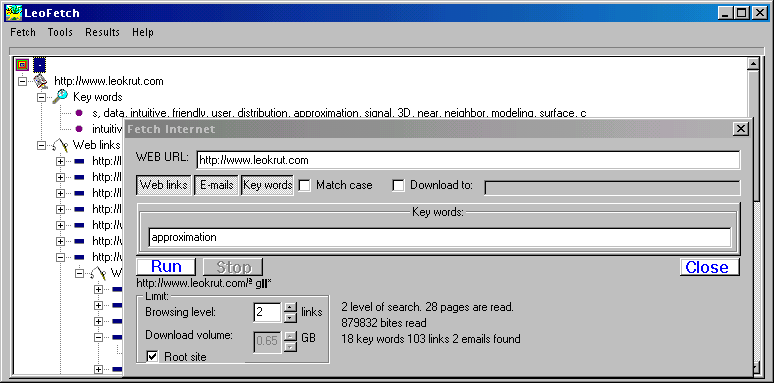
Task: Select the 'Key words' label in the tree
Action: pos(98,97)
